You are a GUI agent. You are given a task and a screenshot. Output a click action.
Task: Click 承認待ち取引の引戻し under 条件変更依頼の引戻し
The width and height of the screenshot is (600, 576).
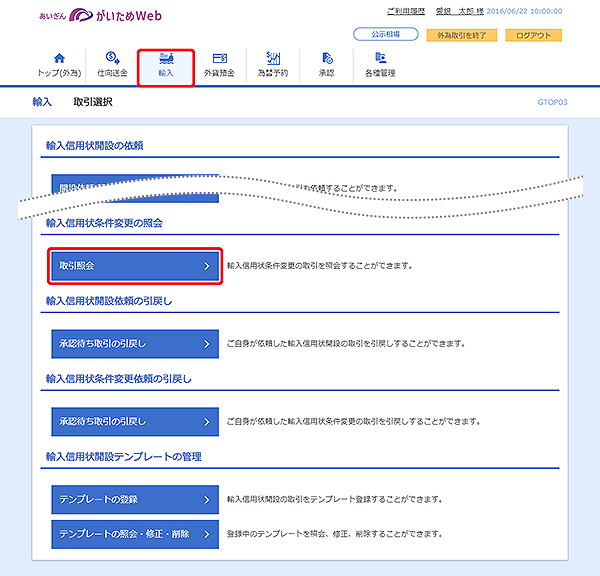pyautogui.click(x=135, y=421)
